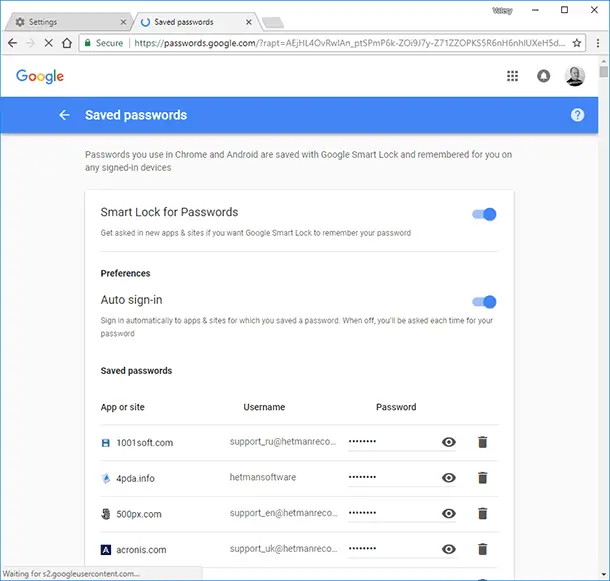Disable Smart Lock for Passwords toggle
Screen dimensions: 610x581
click(x=484, y=214)
